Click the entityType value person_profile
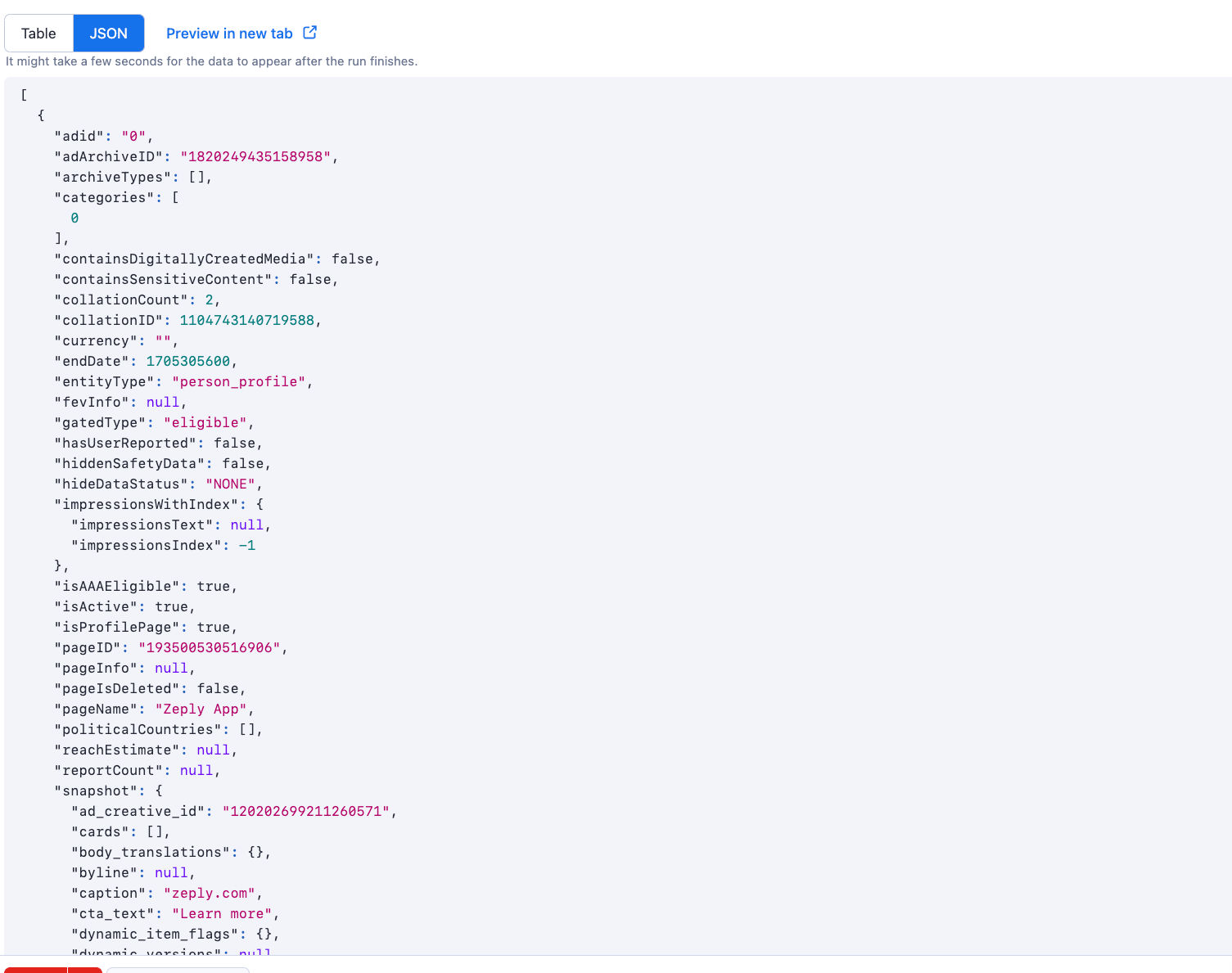This screenshot has height=973, width=1232. (238, 381)
